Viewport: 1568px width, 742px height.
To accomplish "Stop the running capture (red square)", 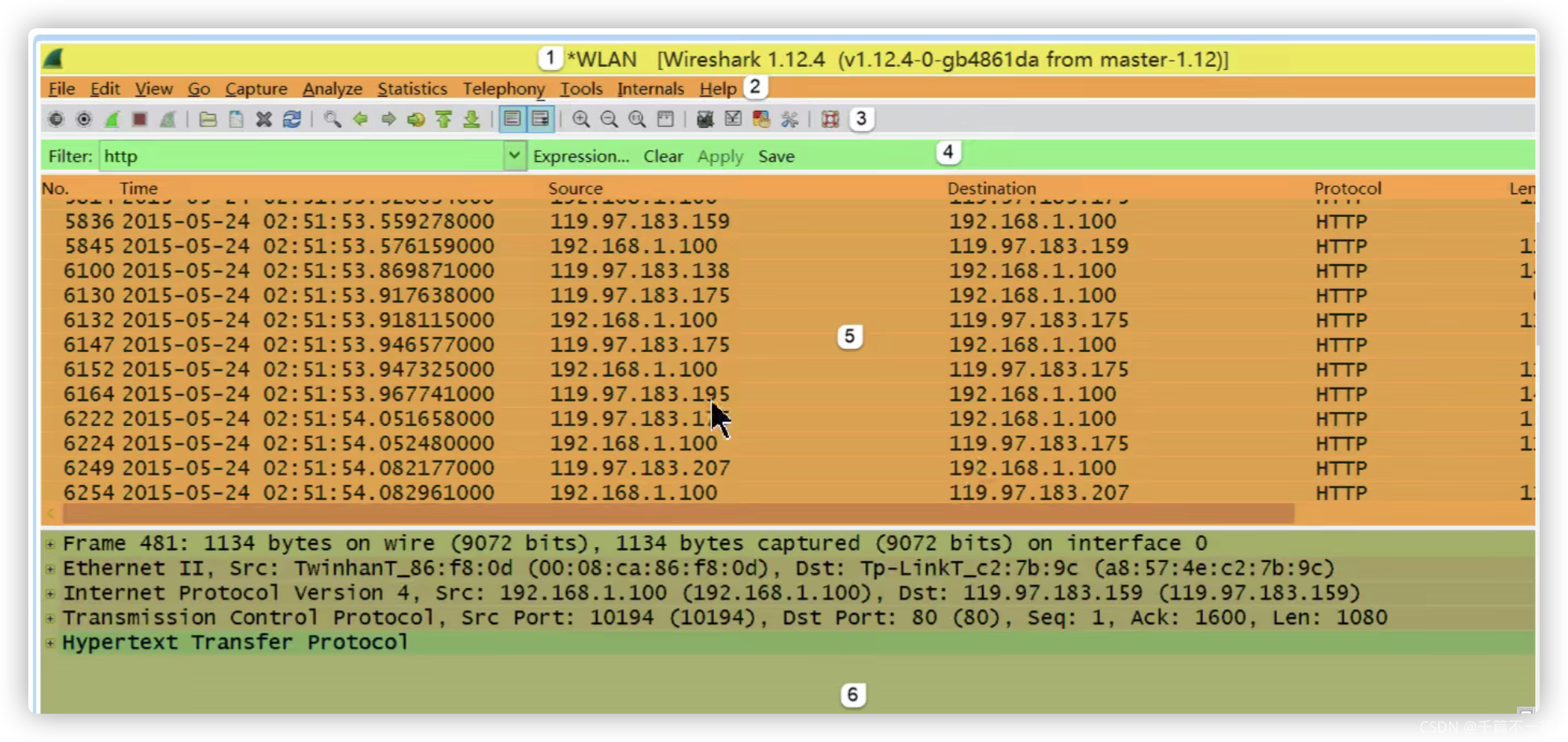I will 140,119.
